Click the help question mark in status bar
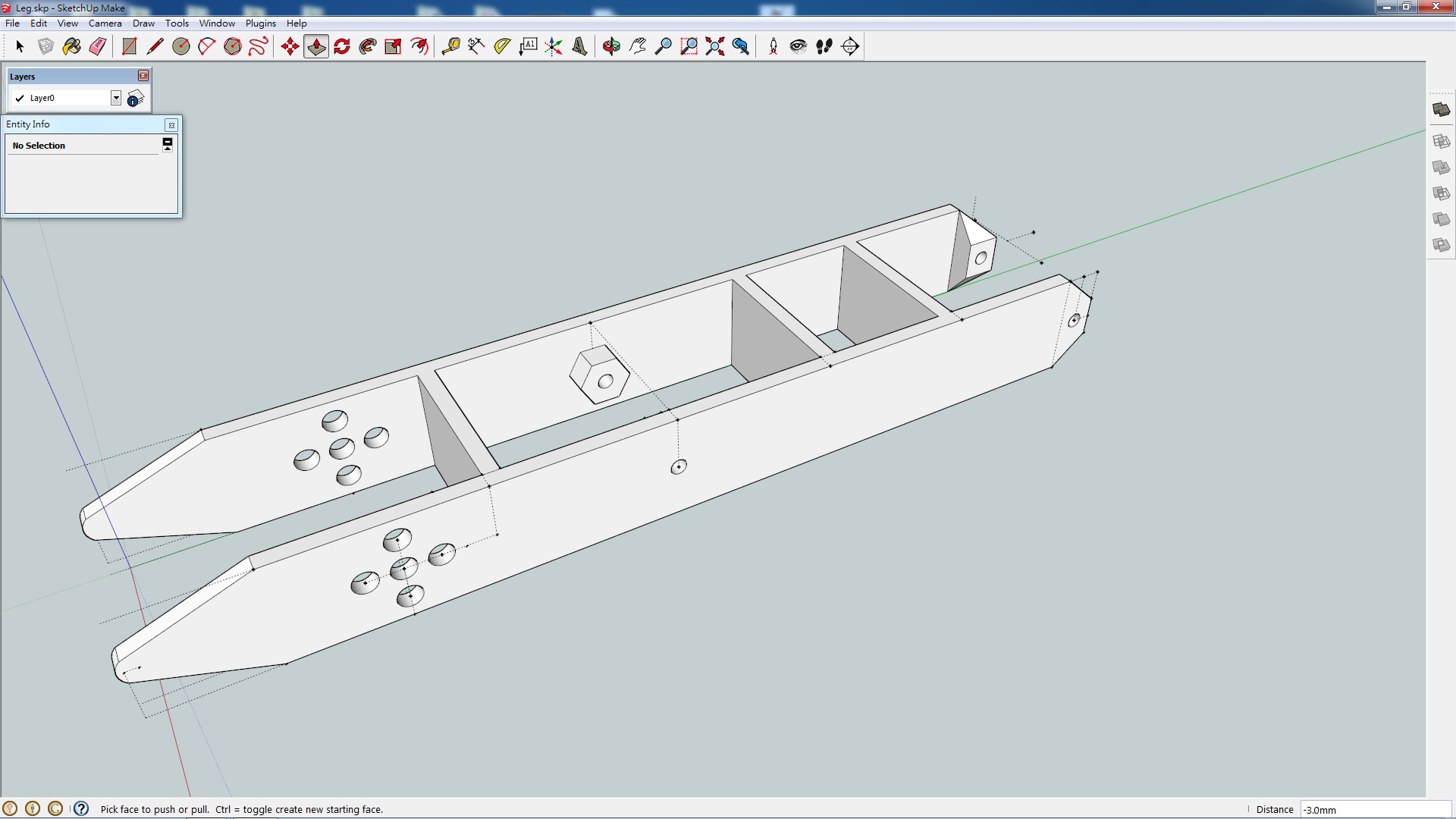 click(81, 808)
